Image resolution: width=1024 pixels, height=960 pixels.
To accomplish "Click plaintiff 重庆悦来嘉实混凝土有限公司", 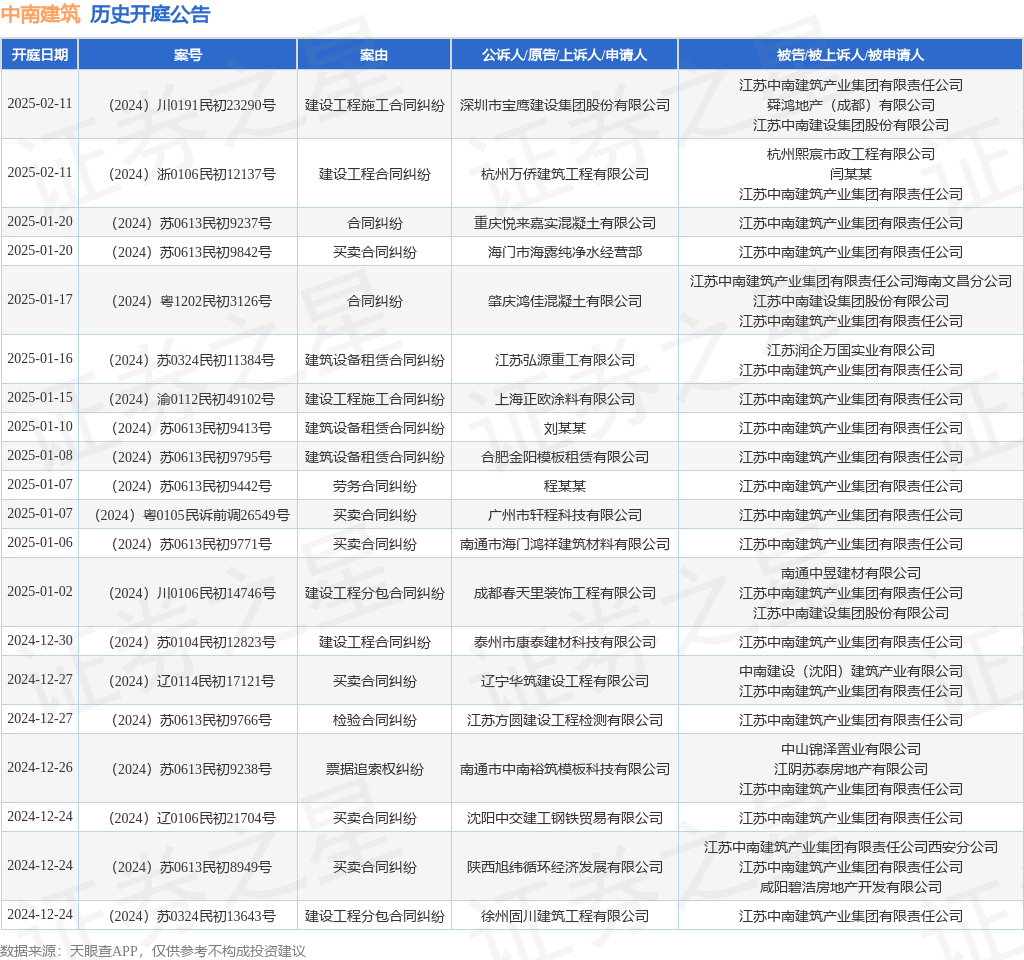I will coord(565,223).
